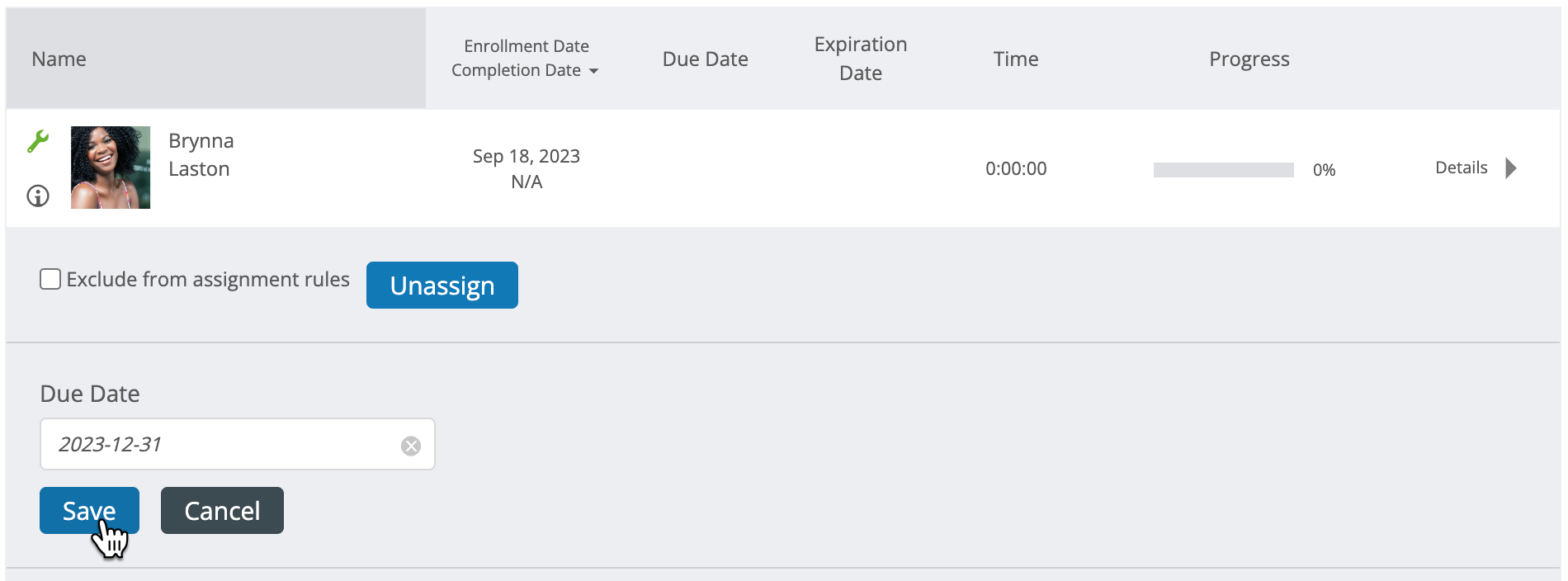Viewport: 1568px width, 581px height.
Task: Save the due date change
Action: coord(89,510)
